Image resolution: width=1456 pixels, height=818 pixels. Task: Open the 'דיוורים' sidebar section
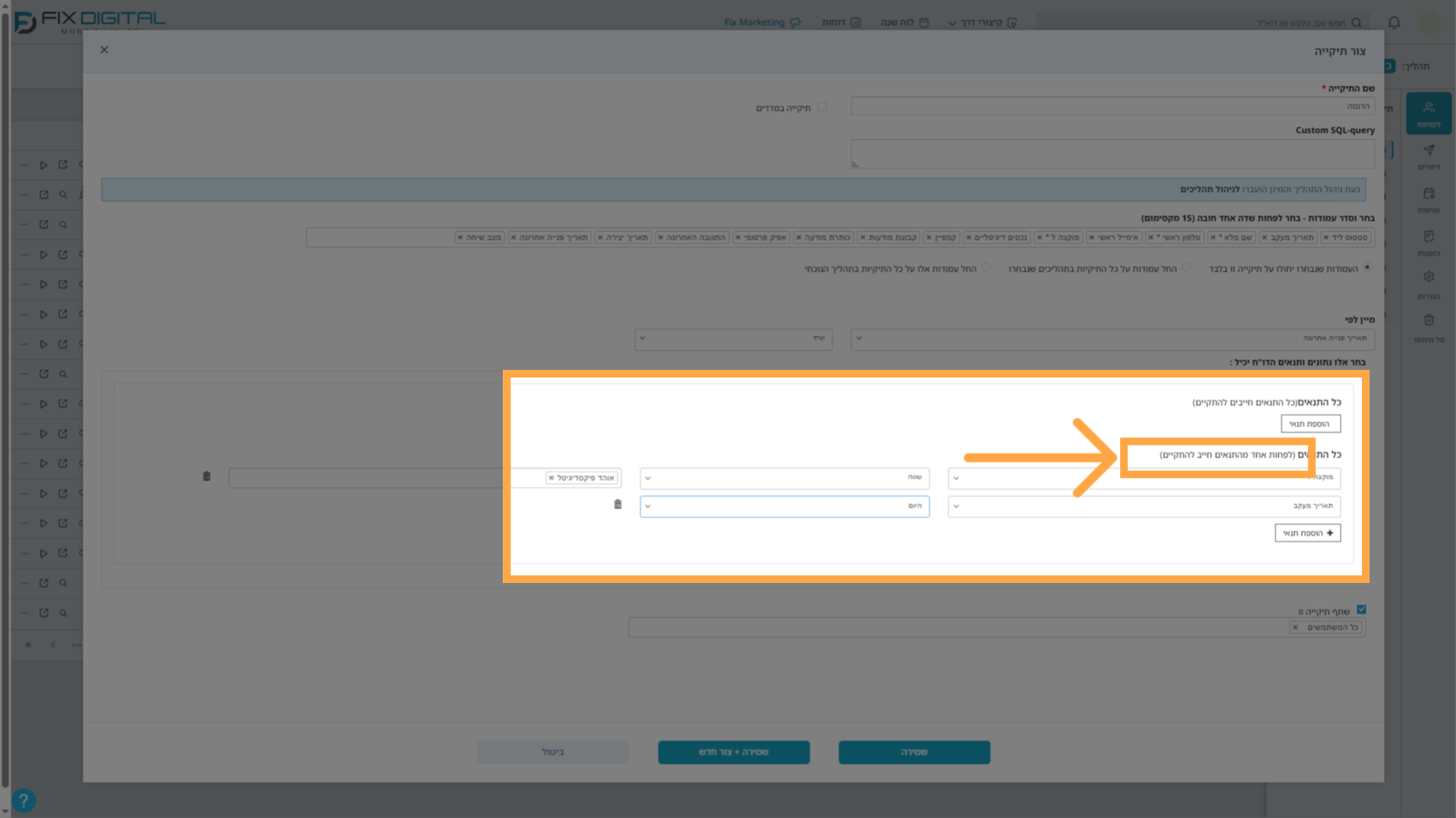(x=1429, y=157)
